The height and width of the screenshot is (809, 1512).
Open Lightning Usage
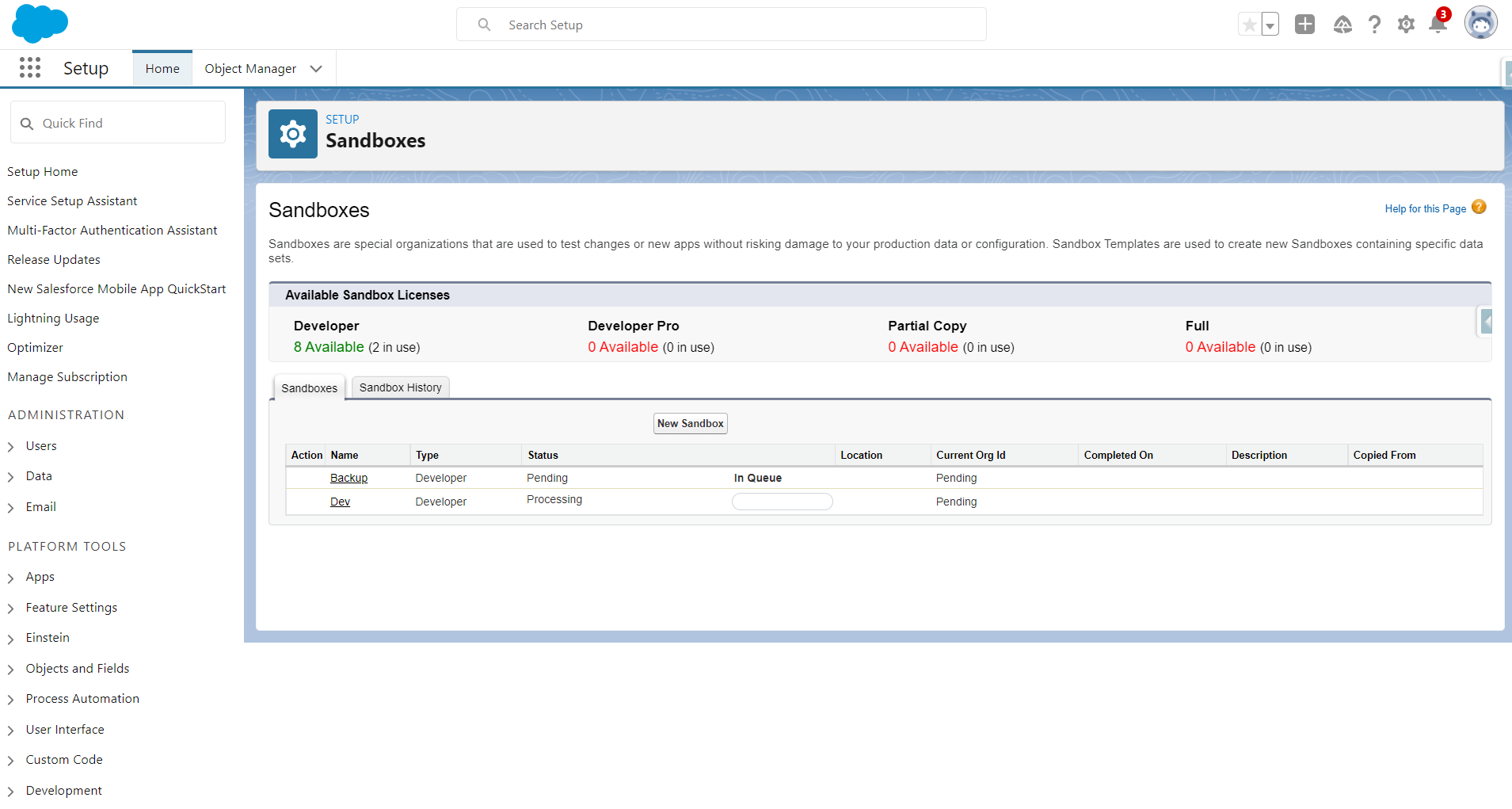click(x=53, y=319)
